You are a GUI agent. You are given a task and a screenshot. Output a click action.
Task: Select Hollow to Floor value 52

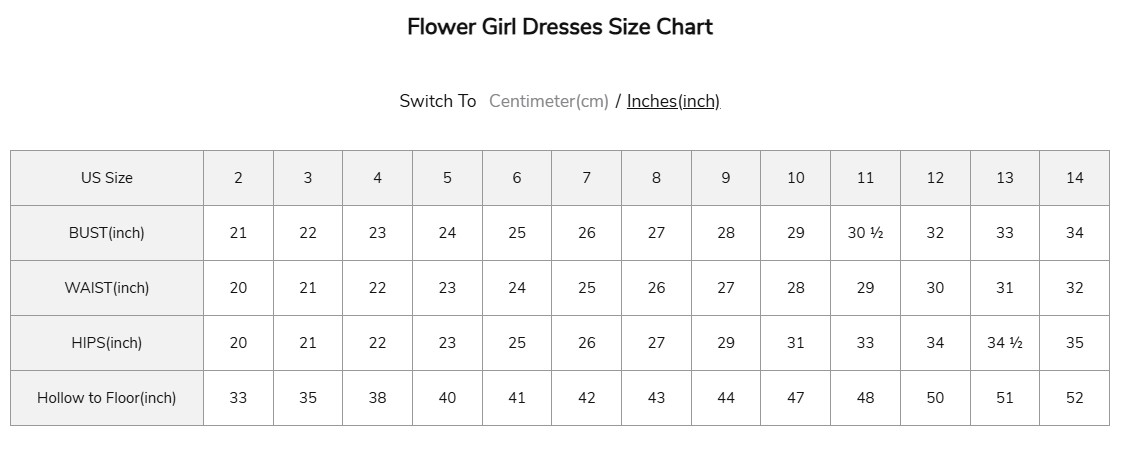pos(1074,398)
